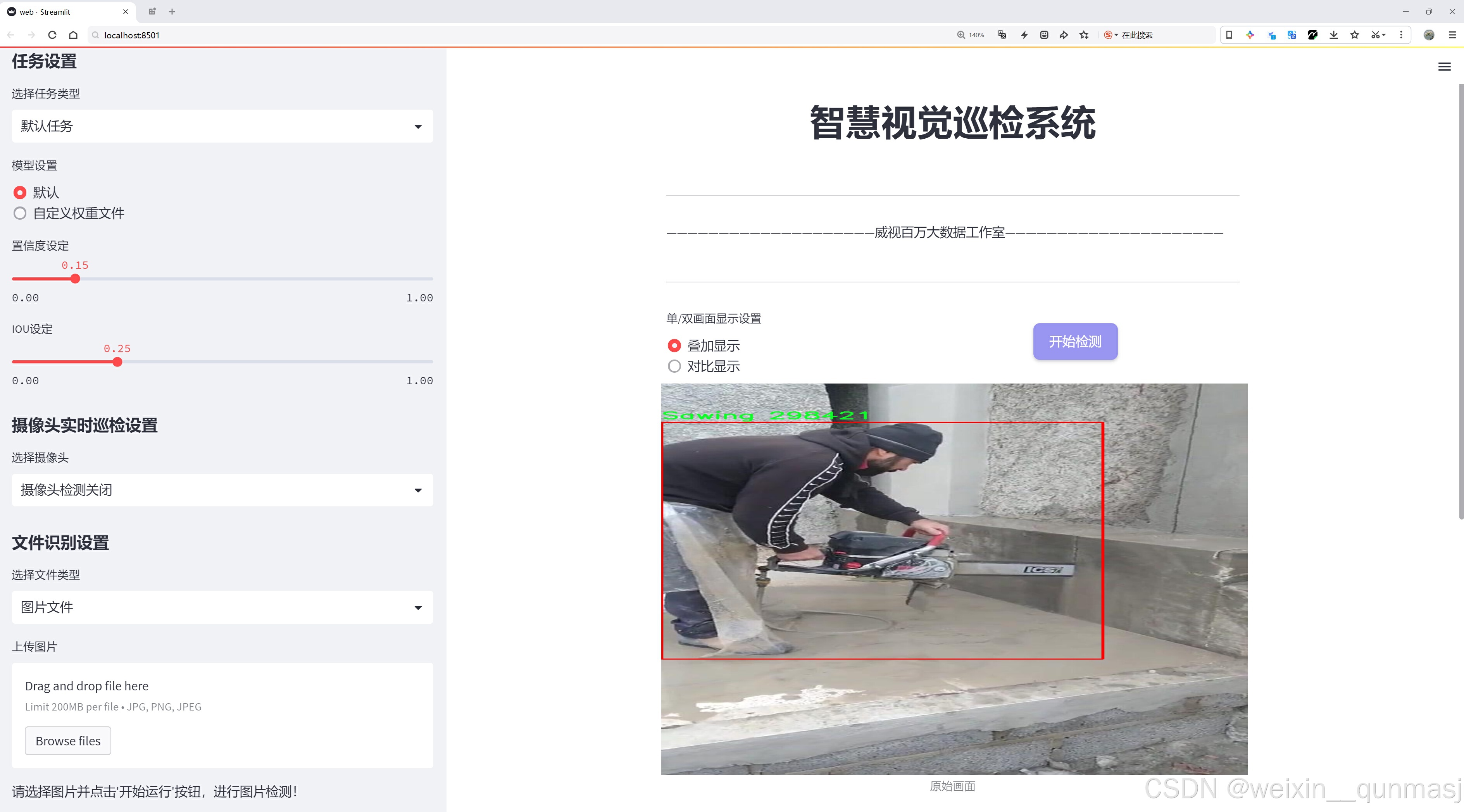Click the share arrow icon in address bar
Viewport: 1464px width, 812px height.
[1064, 35]
